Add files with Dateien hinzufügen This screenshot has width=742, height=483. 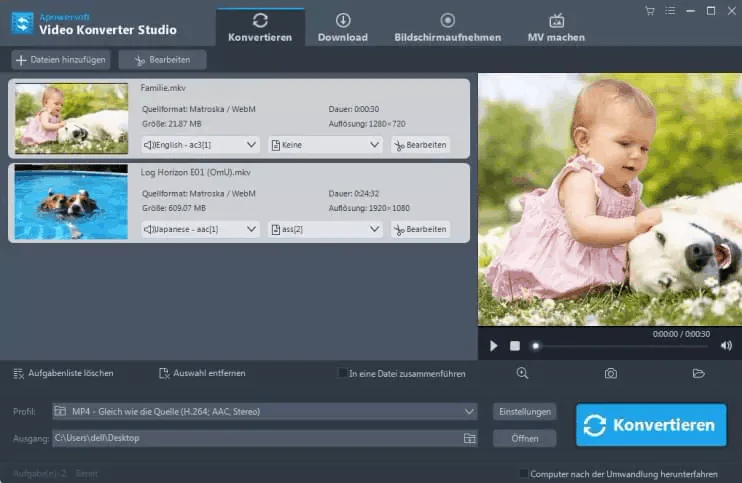61,60
